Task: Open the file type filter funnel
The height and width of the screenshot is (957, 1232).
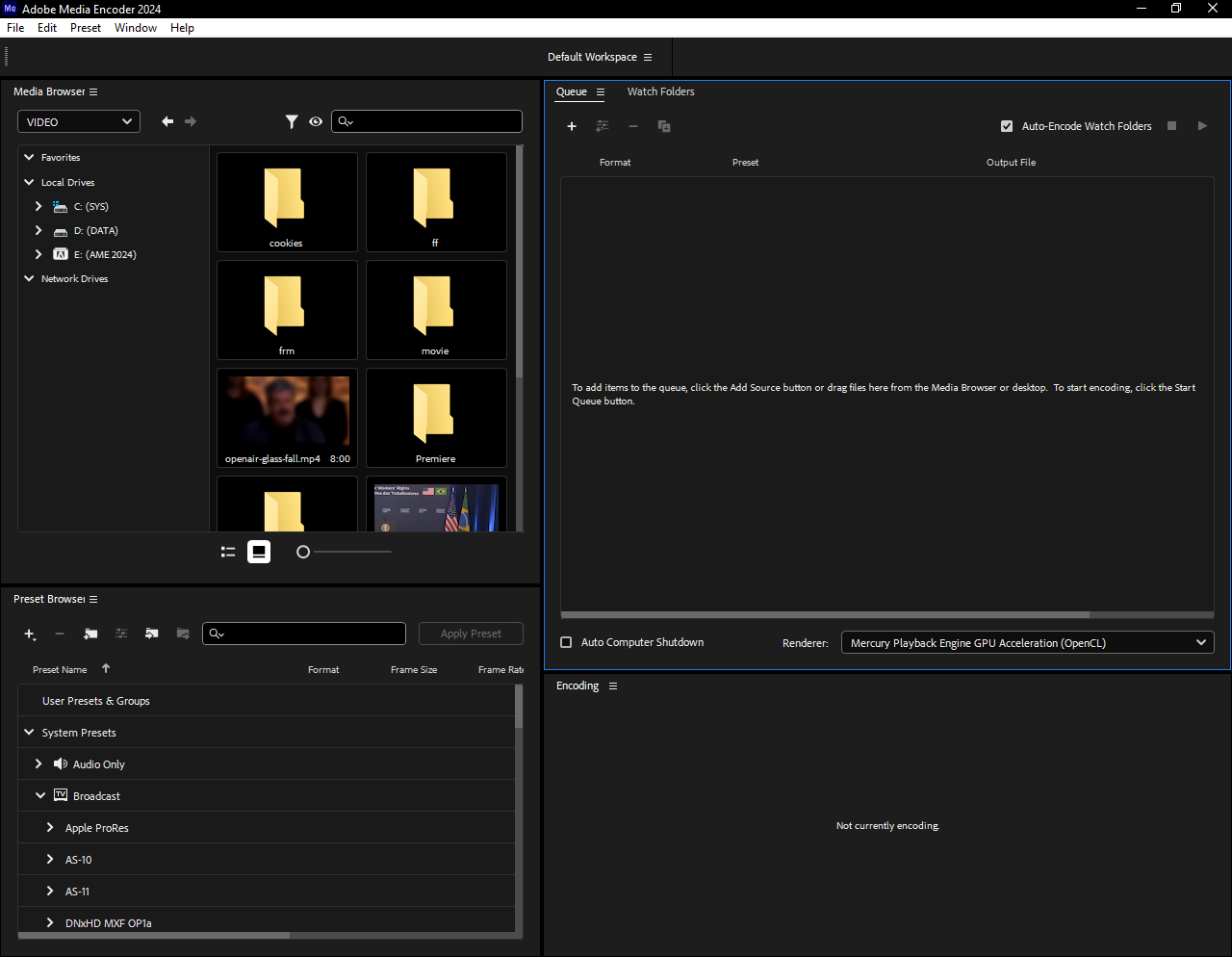Action: point(292,121)
